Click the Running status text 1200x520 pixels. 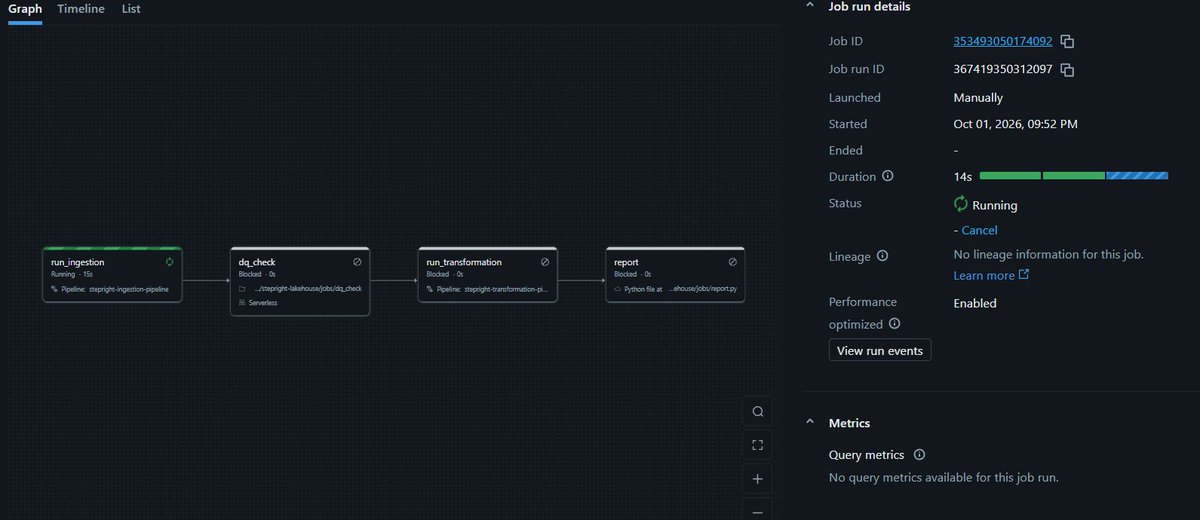[995, 205]
